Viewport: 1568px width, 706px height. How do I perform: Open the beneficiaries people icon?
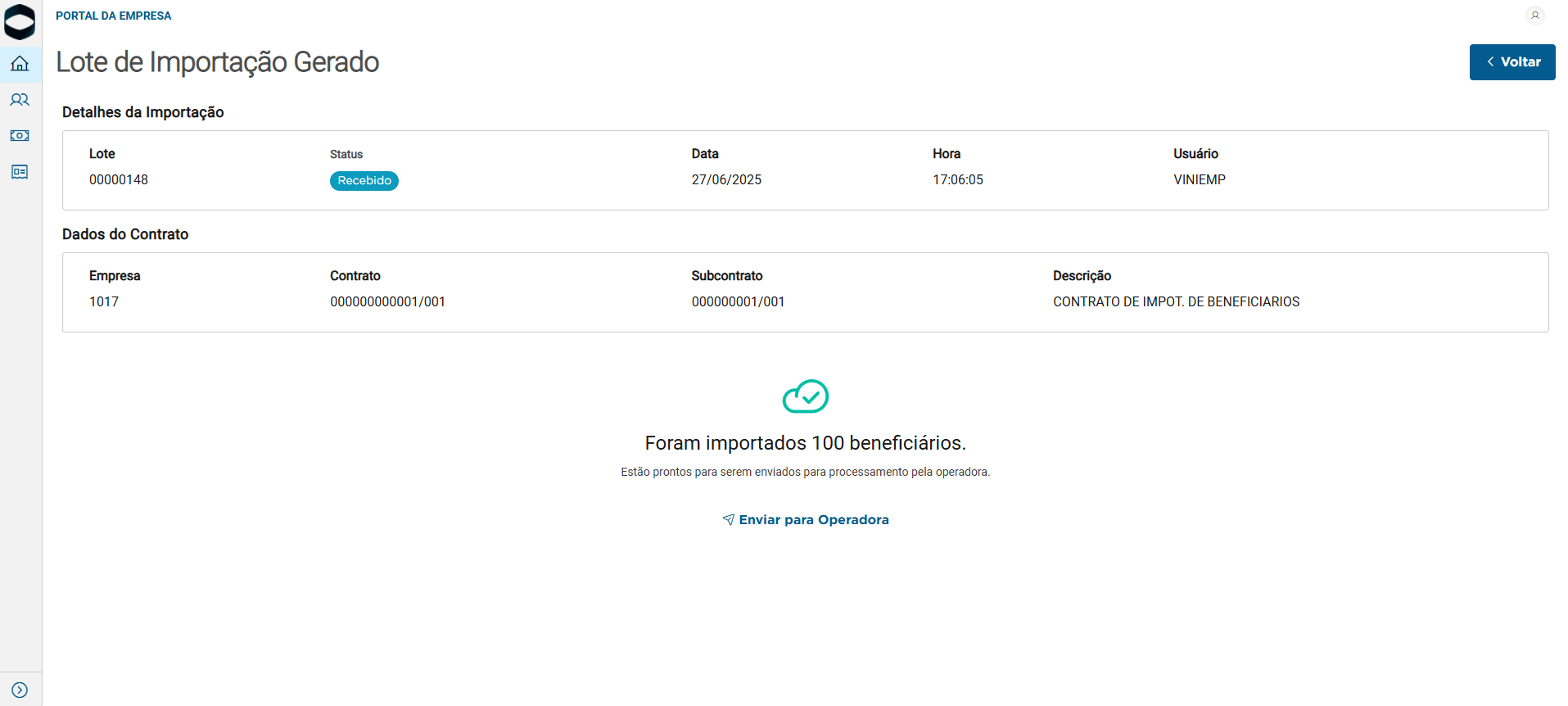point(20,100)
